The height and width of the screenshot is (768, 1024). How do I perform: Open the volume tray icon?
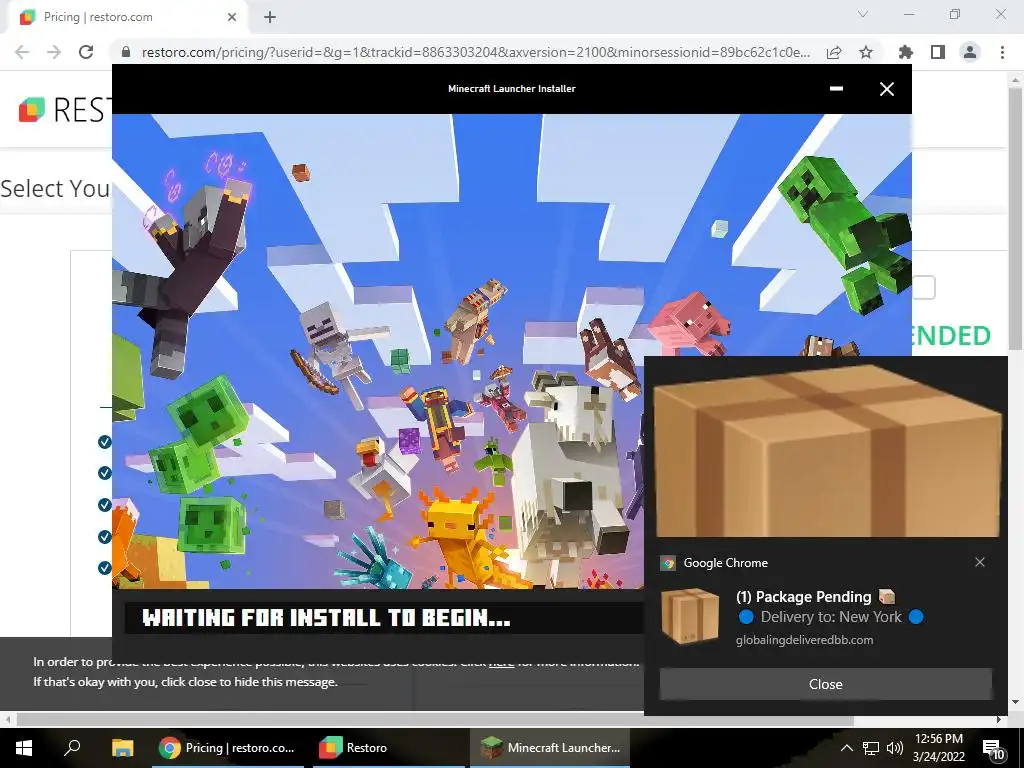(x=895, y=748)
